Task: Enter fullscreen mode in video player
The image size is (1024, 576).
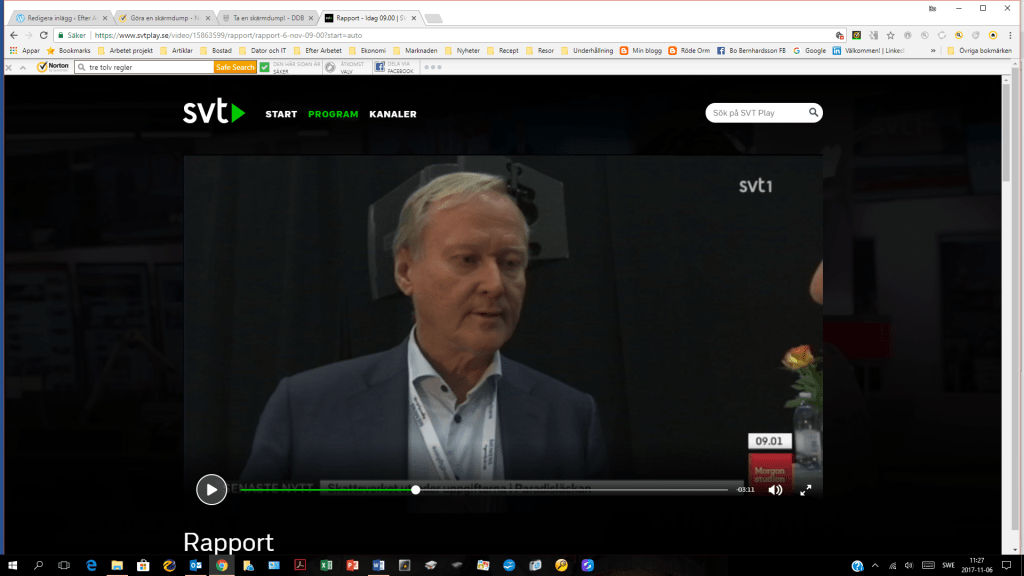Action: 805,490
